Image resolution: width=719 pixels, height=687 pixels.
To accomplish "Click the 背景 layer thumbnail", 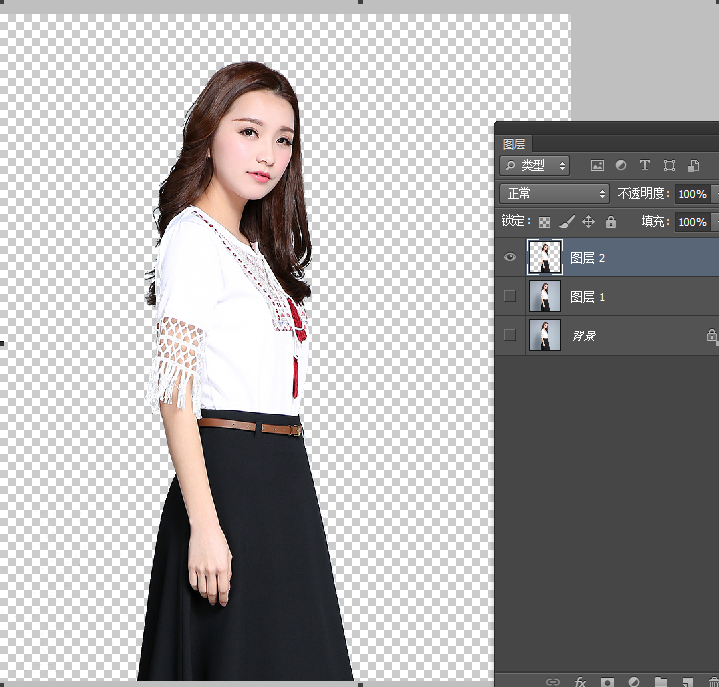I will tap(544, 335).
